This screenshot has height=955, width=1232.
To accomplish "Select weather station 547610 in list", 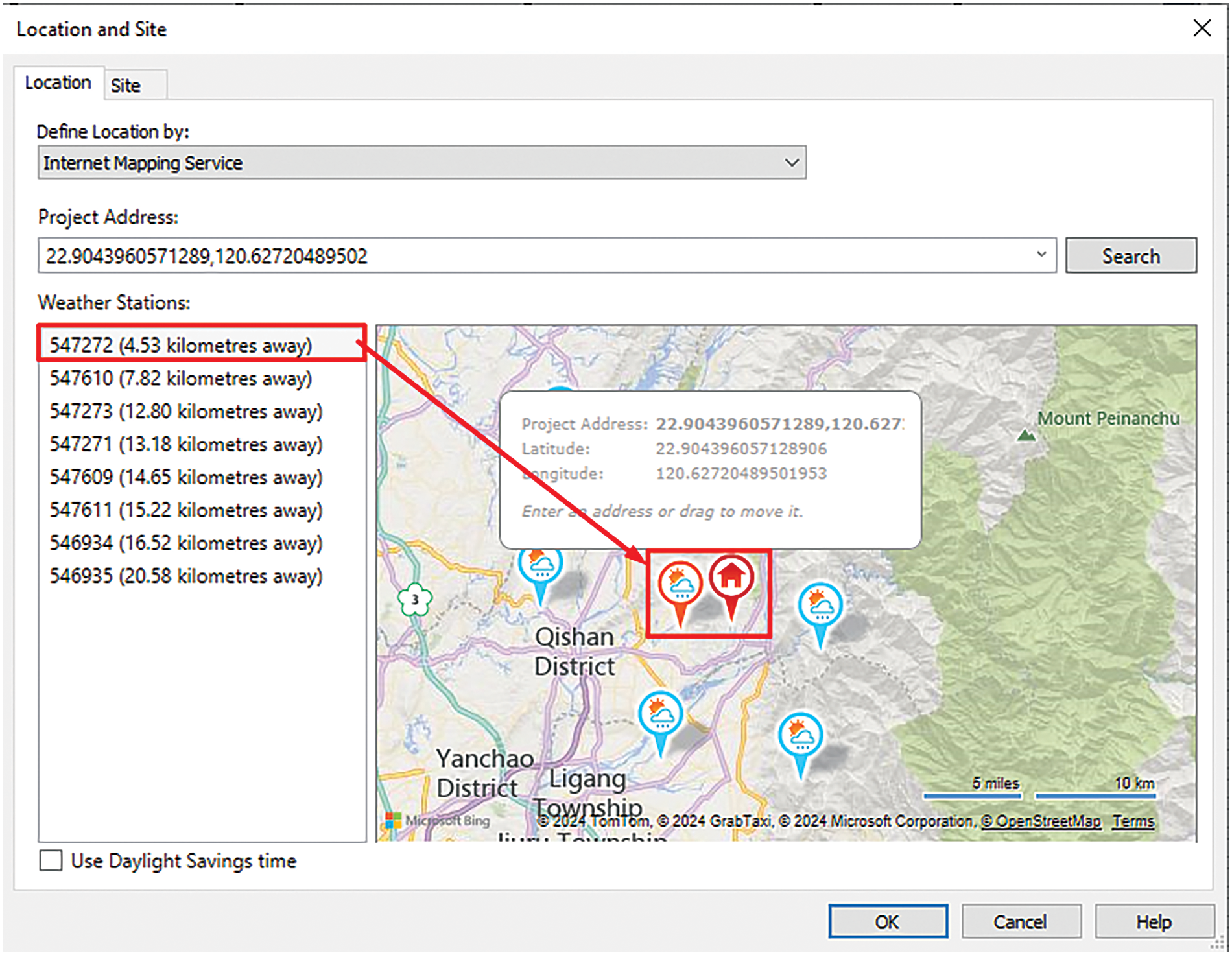I will [x=181, y=379].
